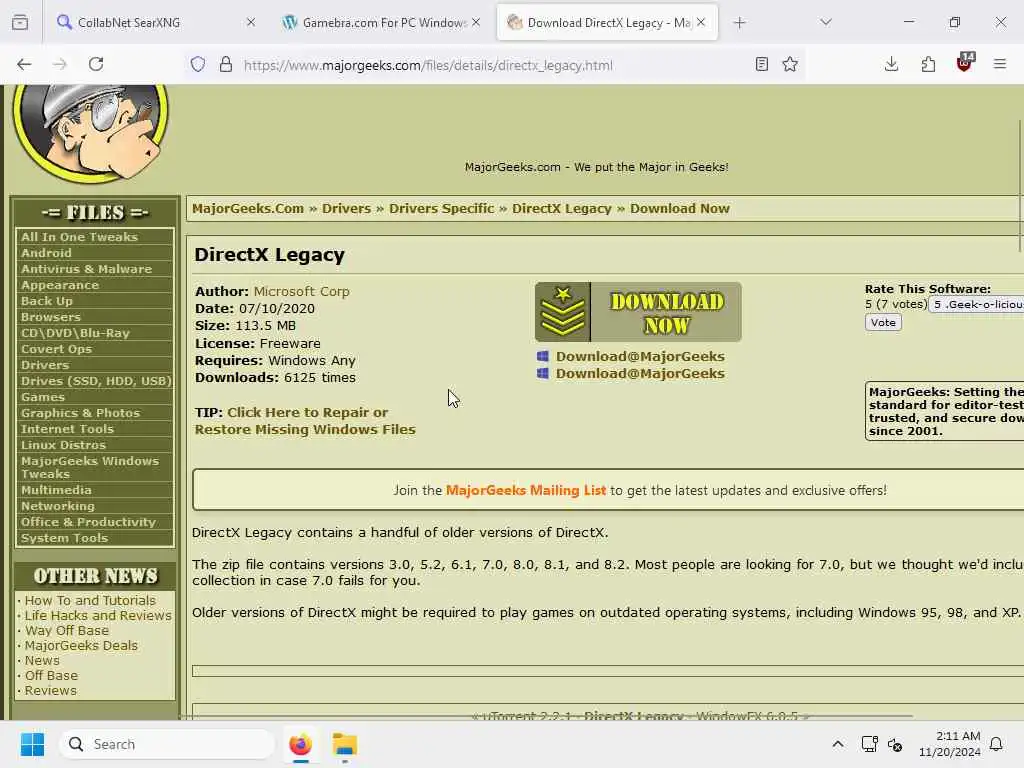Click the big Download Now button
The width and height of the screenshot is (1024, 768).
(x=638, y=312)
